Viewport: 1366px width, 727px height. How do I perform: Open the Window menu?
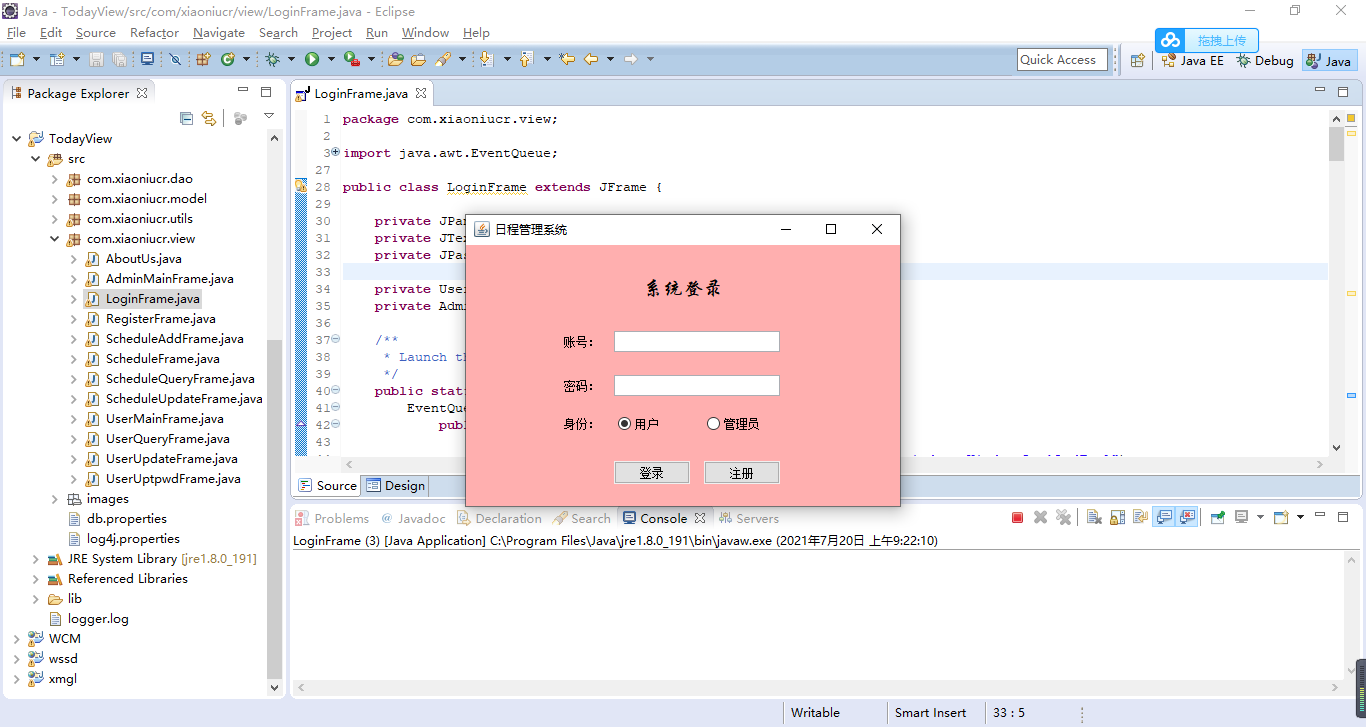pyautogui.click(x=425, y=32)
